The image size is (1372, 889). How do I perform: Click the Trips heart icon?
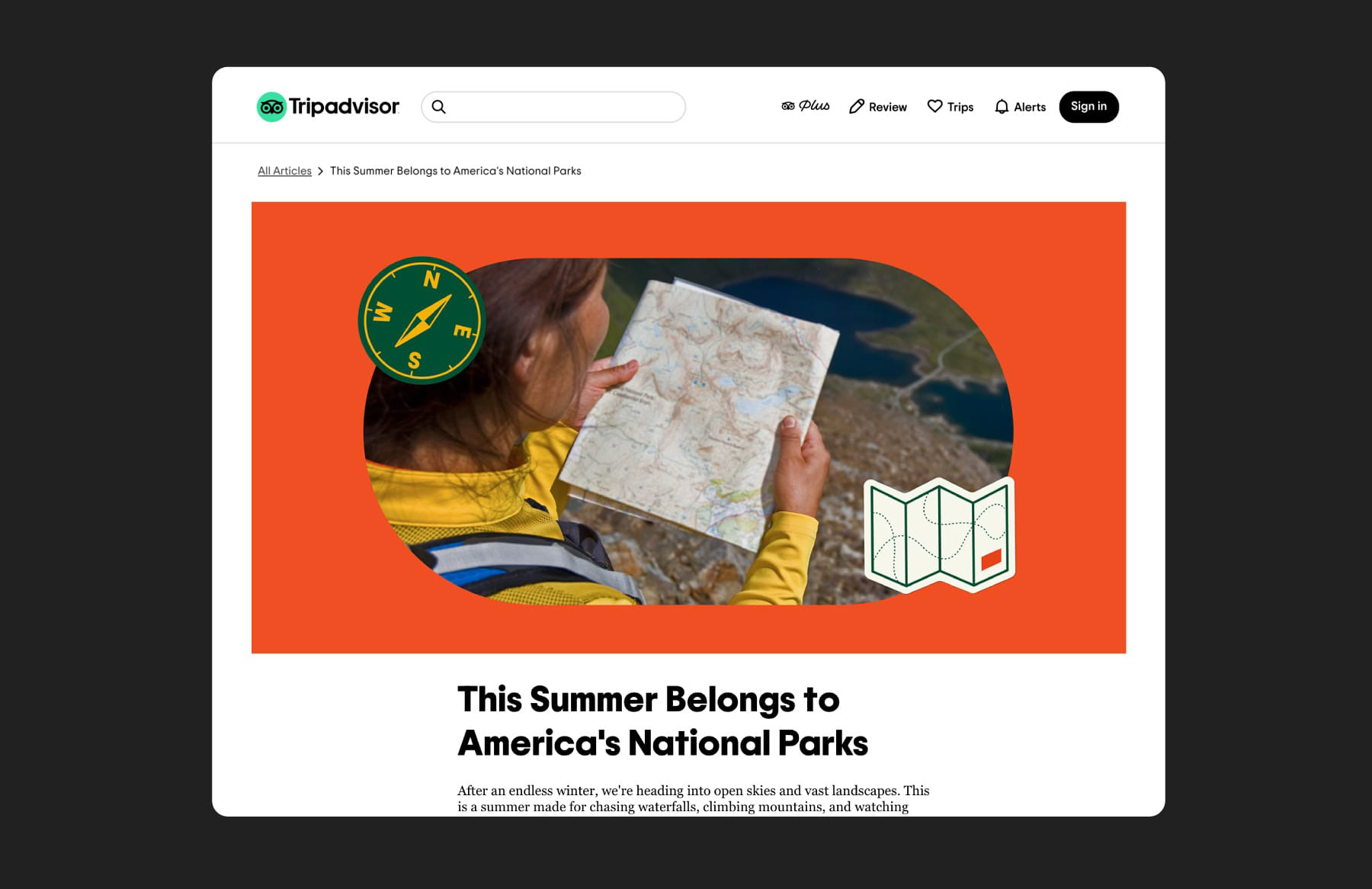coord(934,106)
